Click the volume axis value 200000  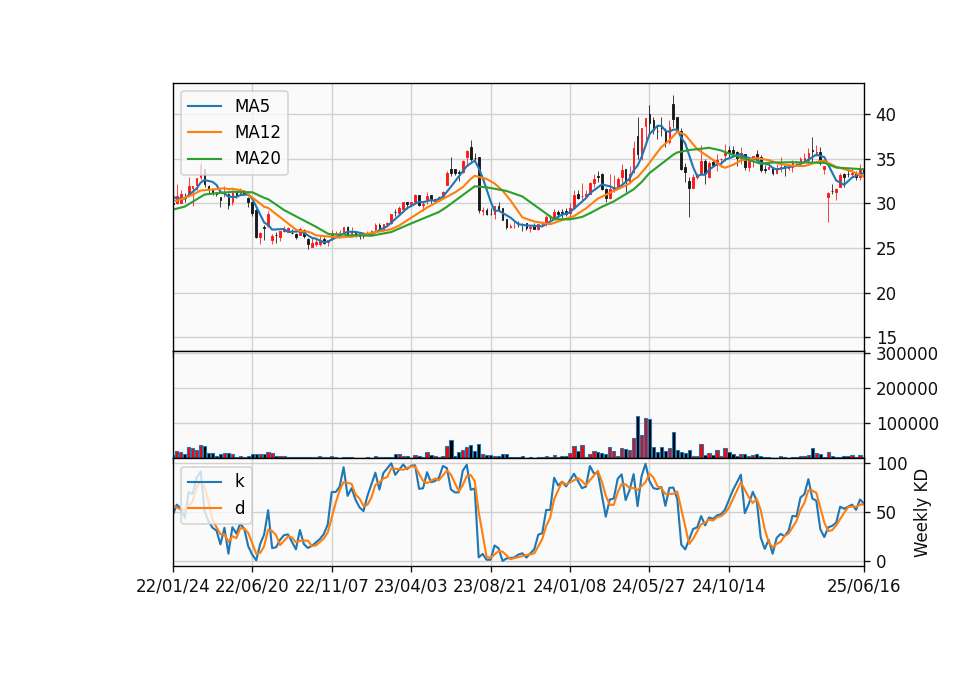tap(907, 389)
